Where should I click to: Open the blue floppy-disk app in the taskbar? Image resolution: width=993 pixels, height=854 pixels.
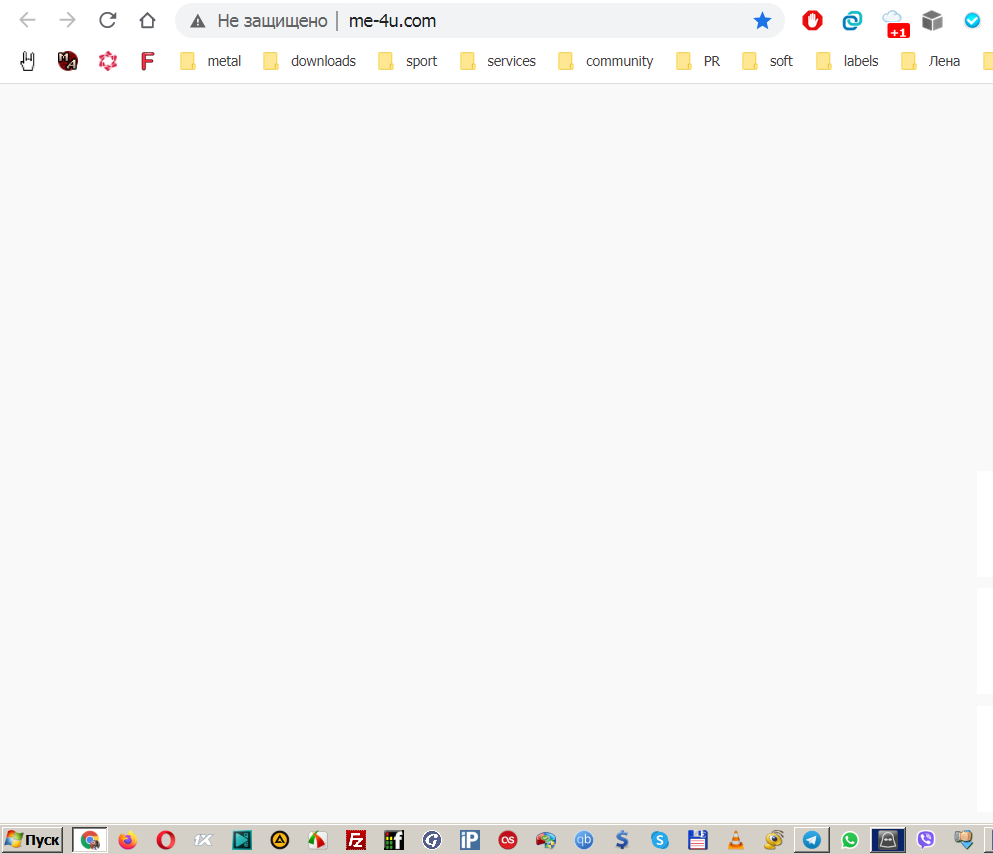[698, 840]
